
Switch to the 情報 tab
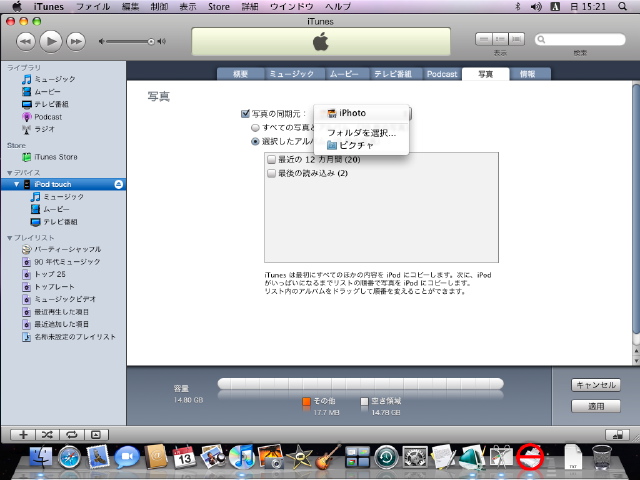tap(530, 74)
